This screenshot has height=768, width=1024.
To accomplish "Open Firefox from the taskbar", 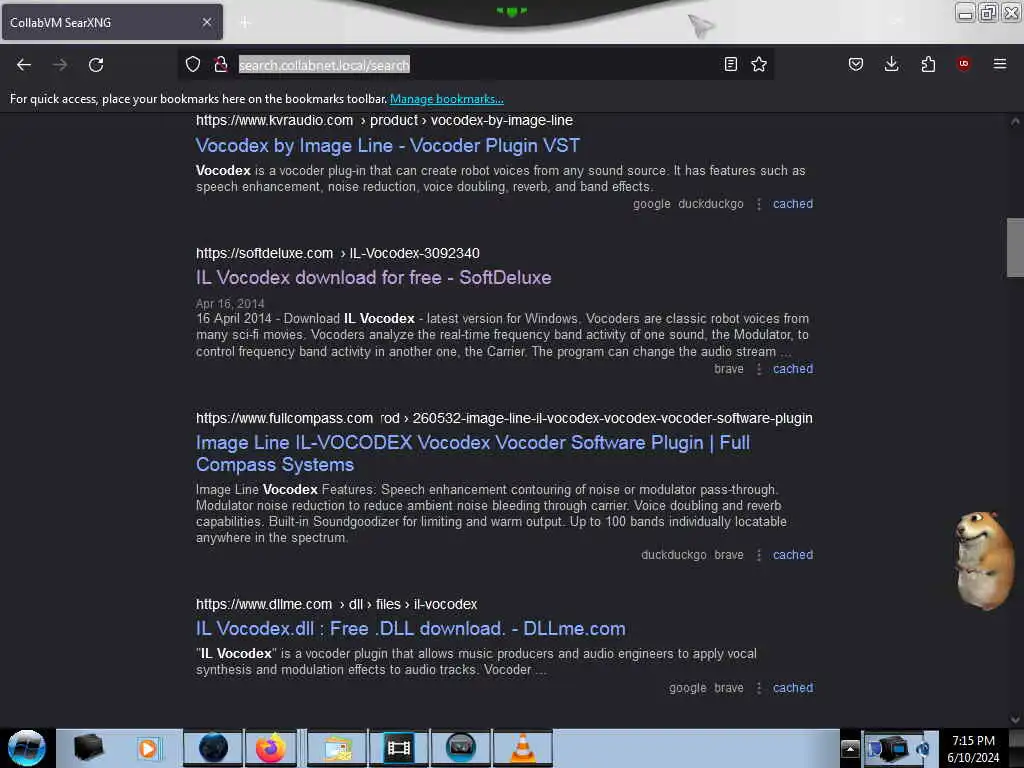I will coord(270,748).
